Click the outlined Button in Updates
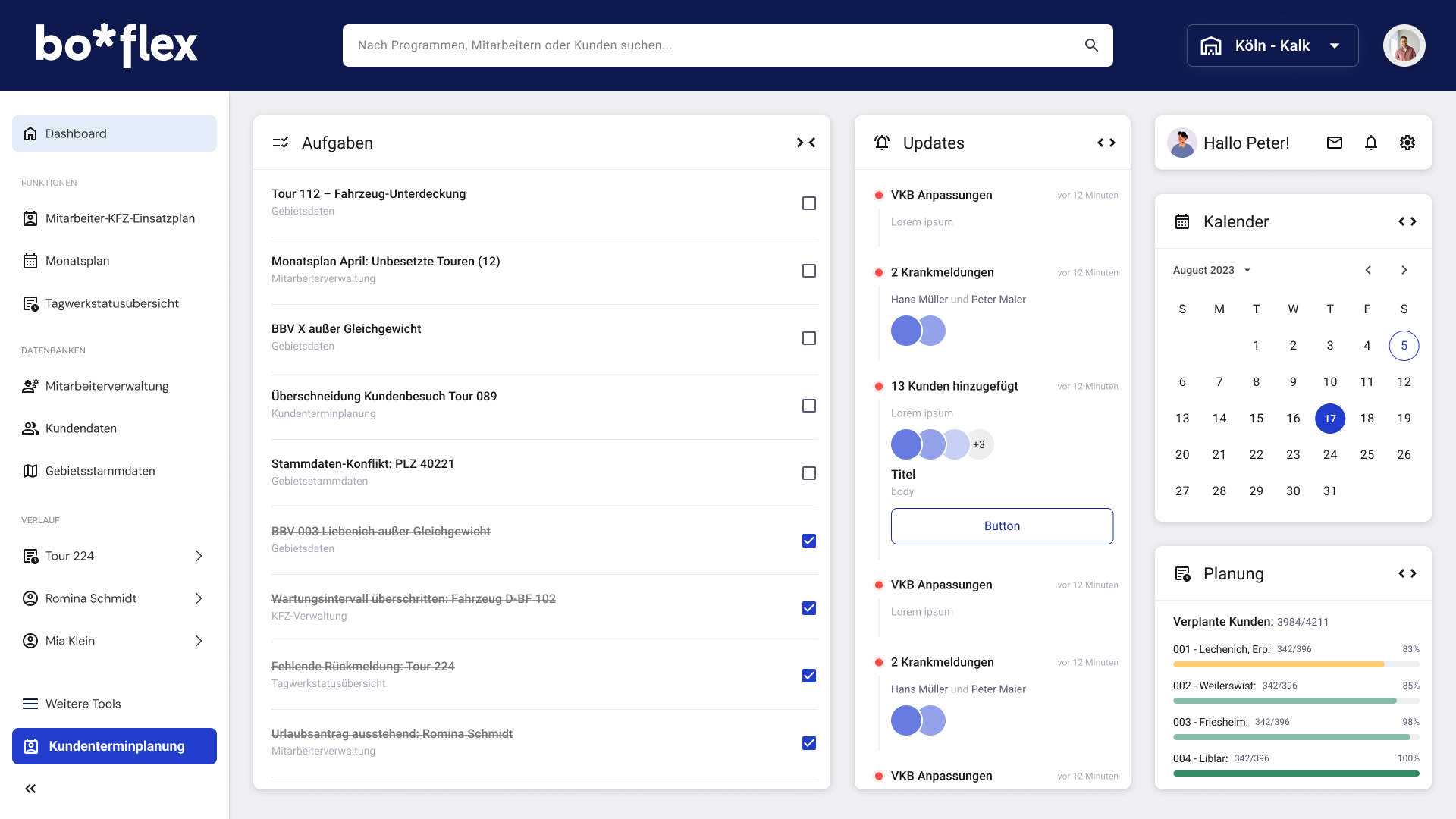Viewport: 1456px width, 819px height. [x=1002, y=526]
